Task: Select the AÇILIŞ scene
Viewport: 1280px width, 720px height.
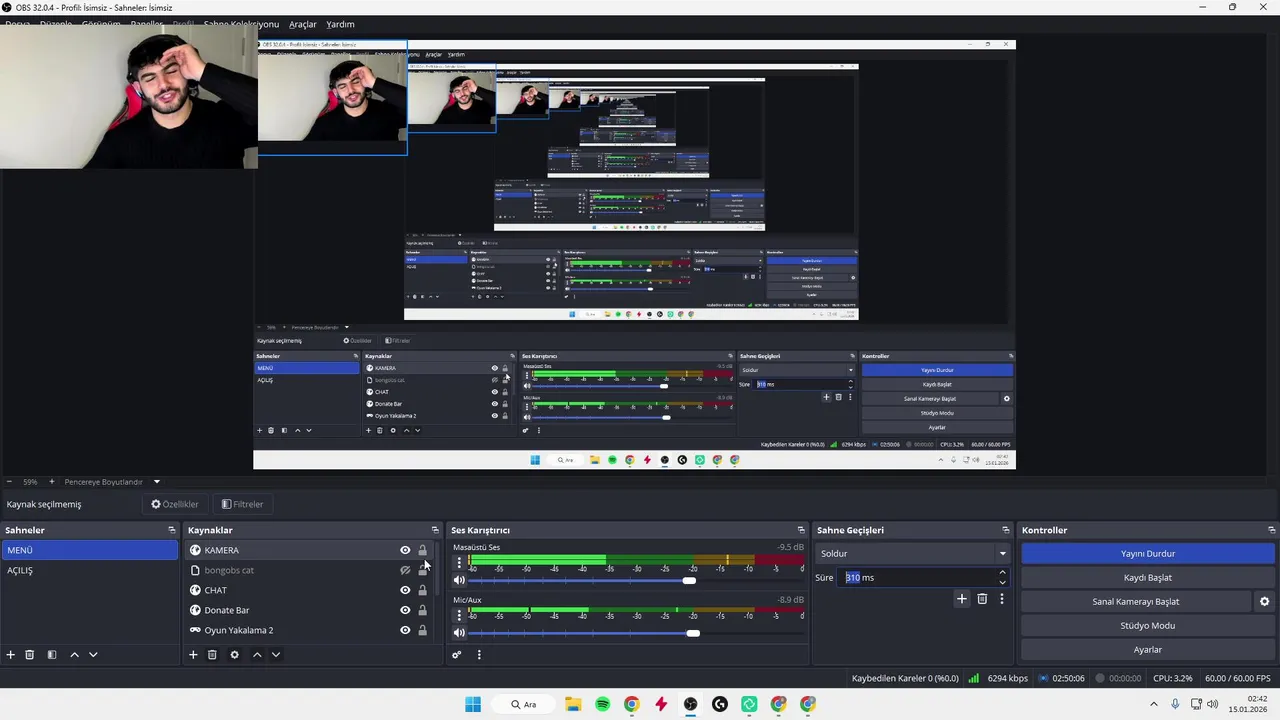Action: [90, 570]
